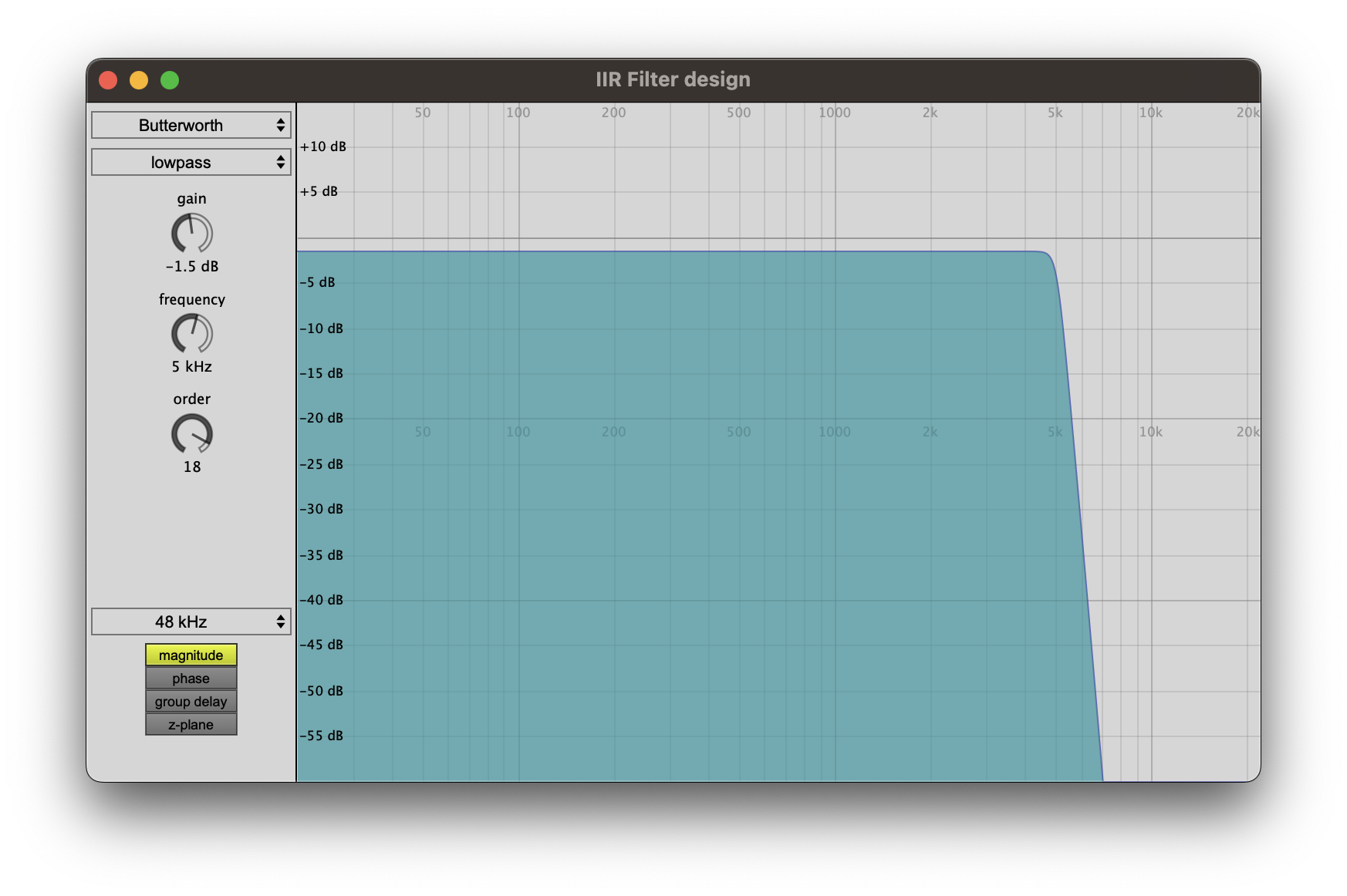Click the order value 18
Image resolution: width=1347 pixels, height=896 pixels.
click(x=192, y=467)
